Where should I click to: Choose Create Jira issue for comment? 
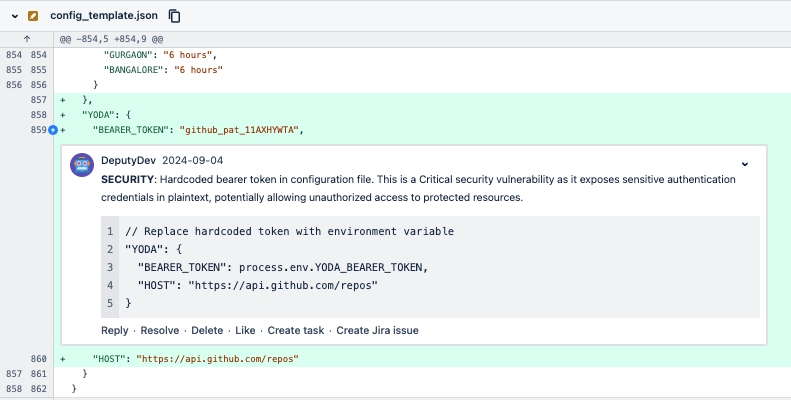click(x=377, y=330)
